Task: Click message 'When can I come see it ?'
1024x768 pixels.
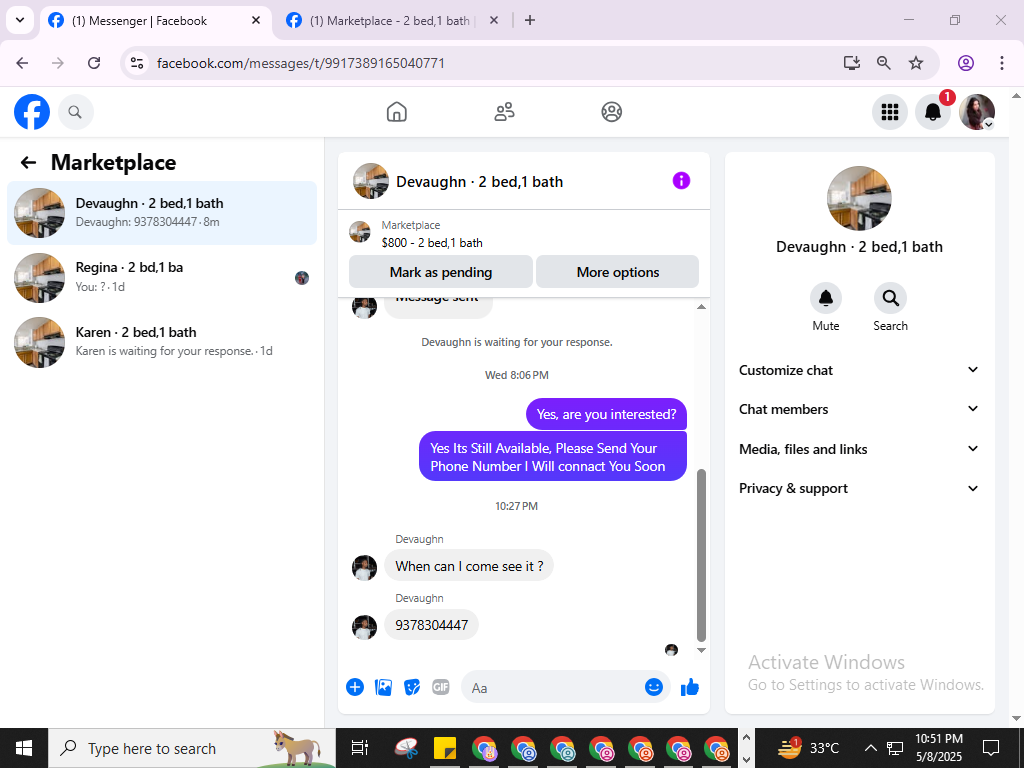Action: point(469,566)
